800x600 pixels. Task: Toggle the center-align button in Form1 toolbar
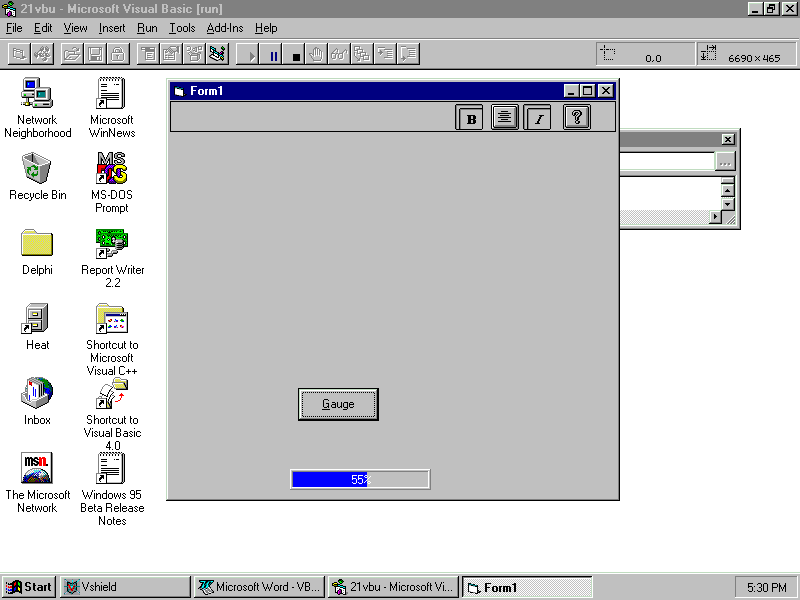[504, 118]
